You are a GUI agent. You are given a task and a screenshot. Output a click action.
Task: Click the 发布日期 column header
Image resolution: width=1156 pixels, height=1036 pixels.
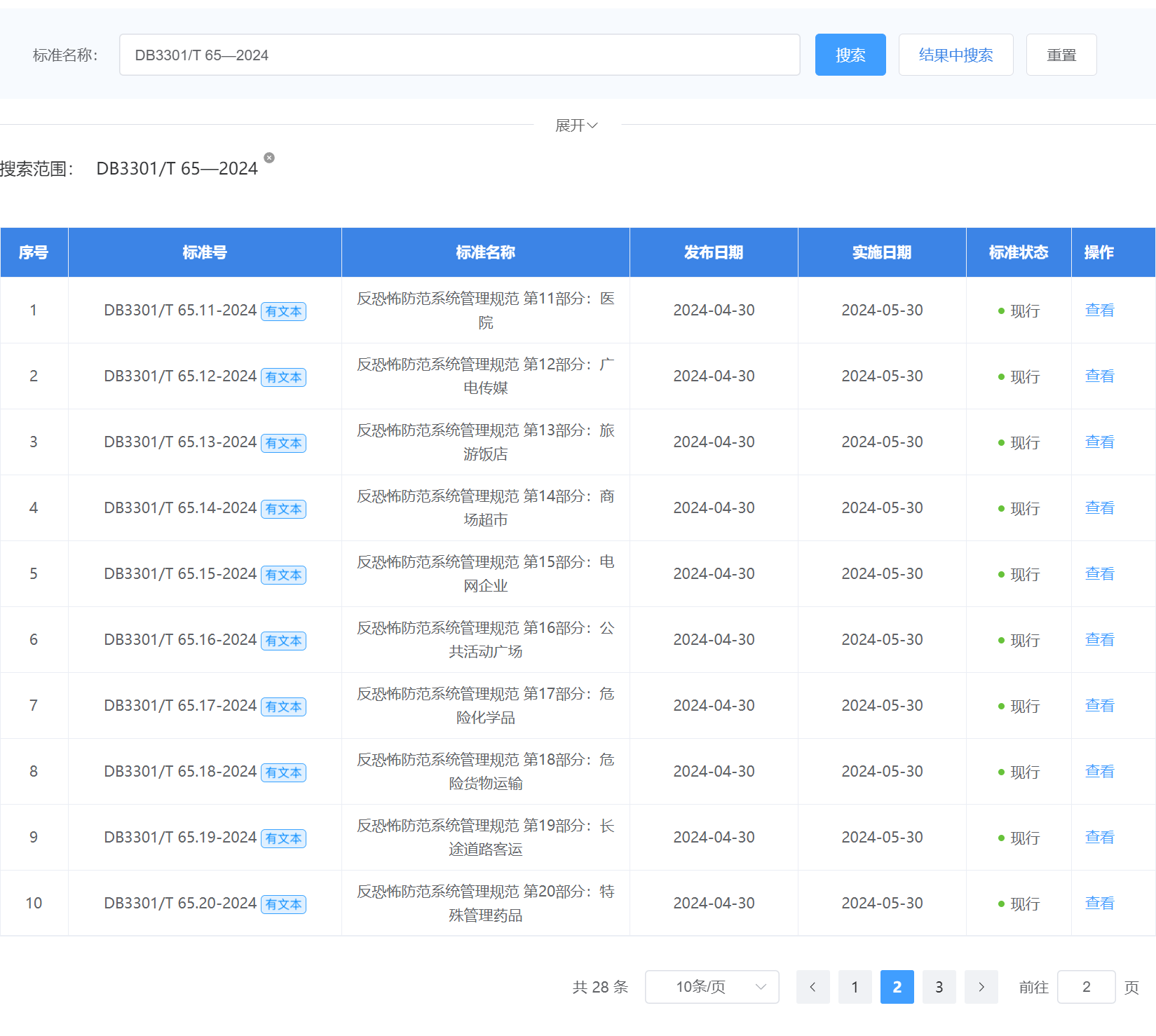click(713, 252)
